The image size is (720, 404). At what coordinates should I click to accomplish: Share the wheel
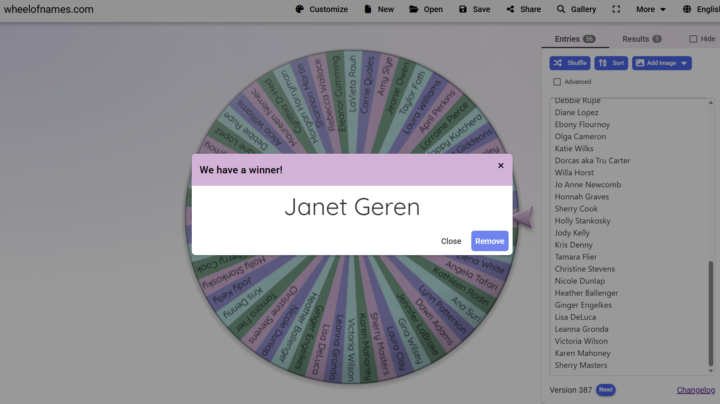[x=523, y=9]
